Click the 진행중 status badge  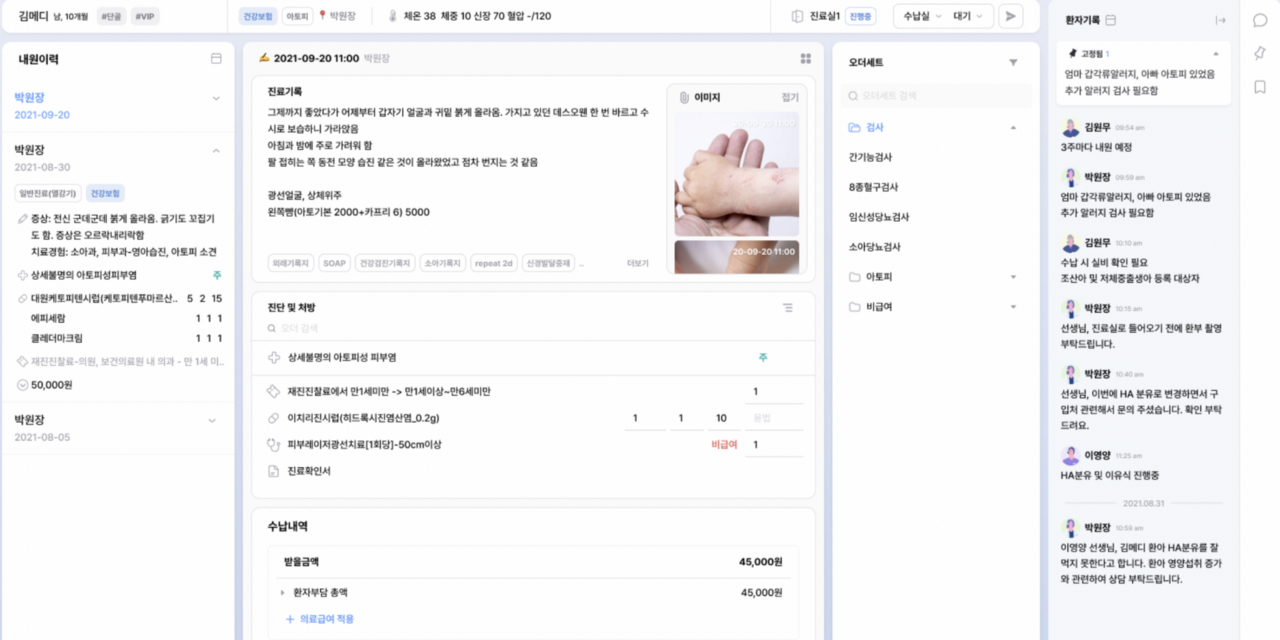(x=860, y=16)
